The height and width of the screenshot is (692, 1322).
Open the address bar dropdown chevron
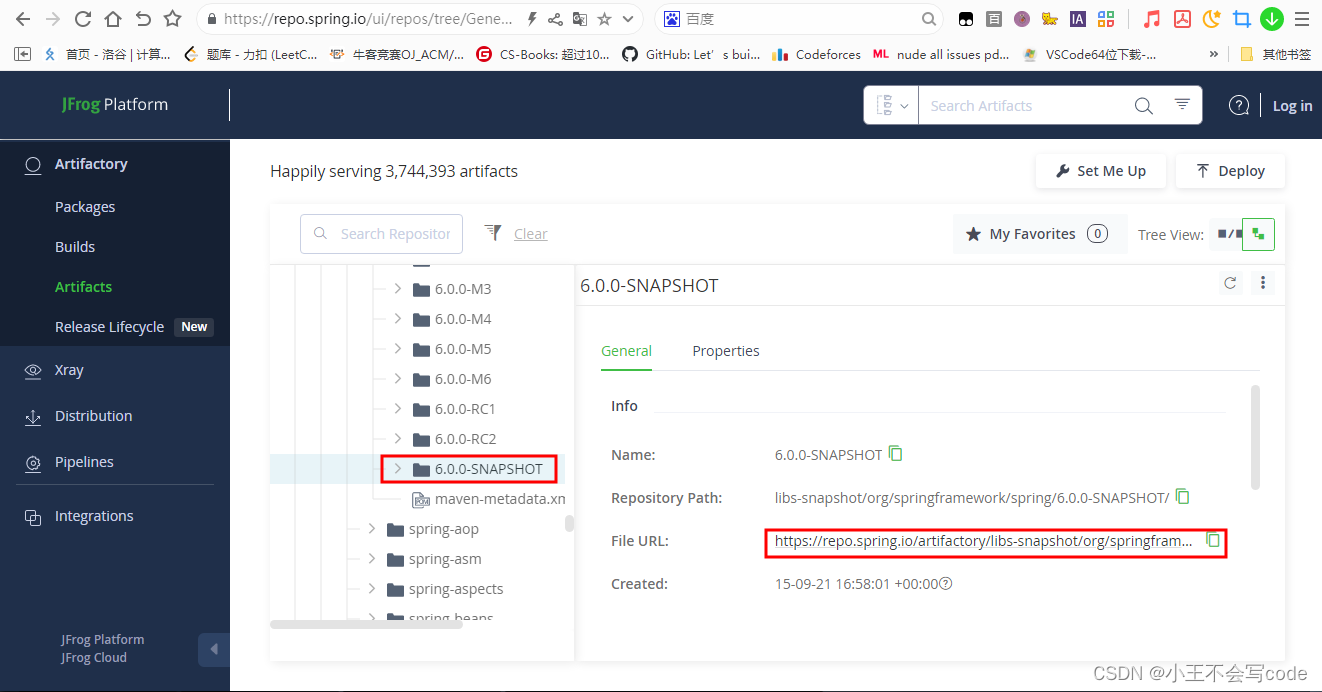click(x=628, y=19)
